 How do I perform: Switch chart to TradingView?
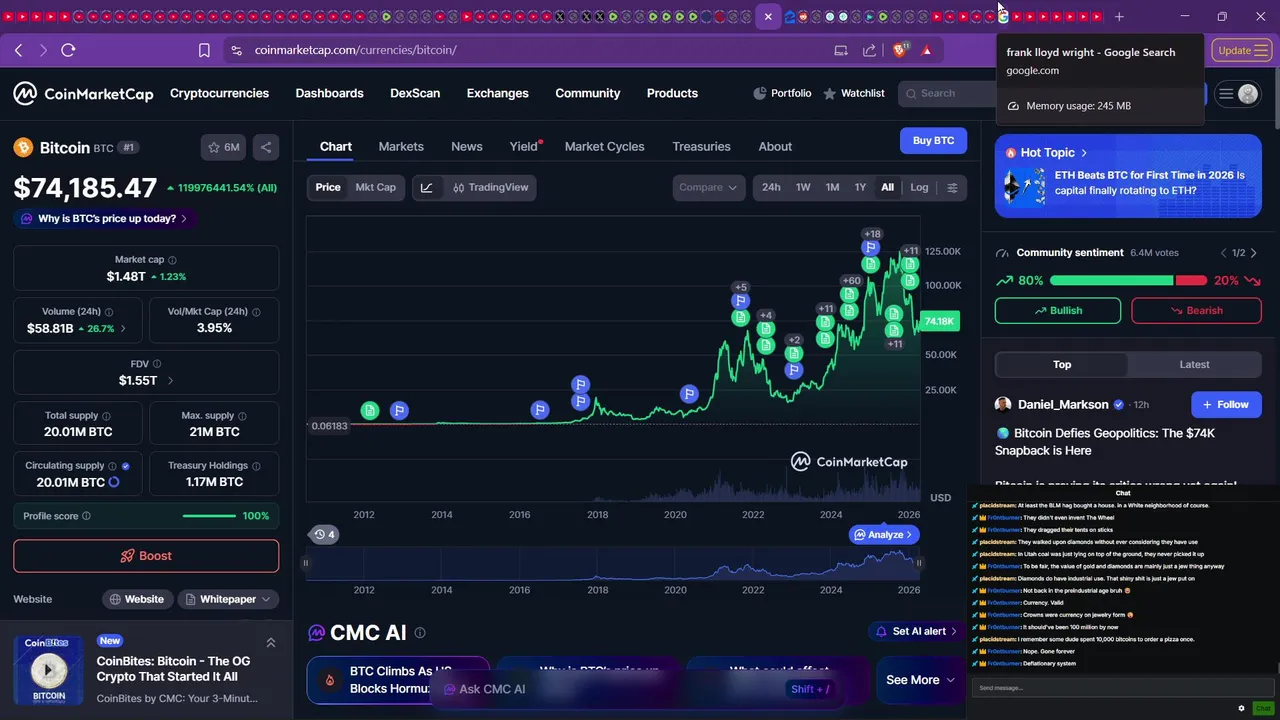pos(490,188)
